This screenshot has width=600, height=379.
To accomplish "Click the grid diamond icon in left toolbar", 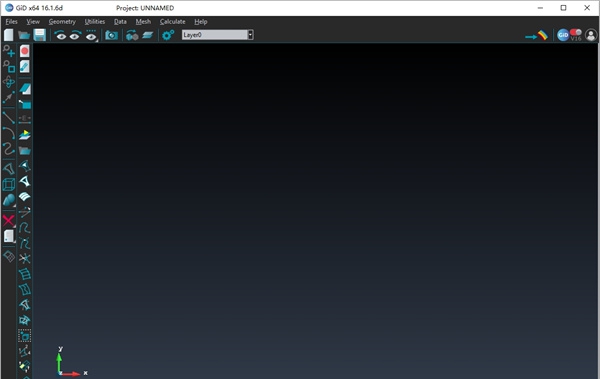I will pyautogui.click(x=9, y=256).
